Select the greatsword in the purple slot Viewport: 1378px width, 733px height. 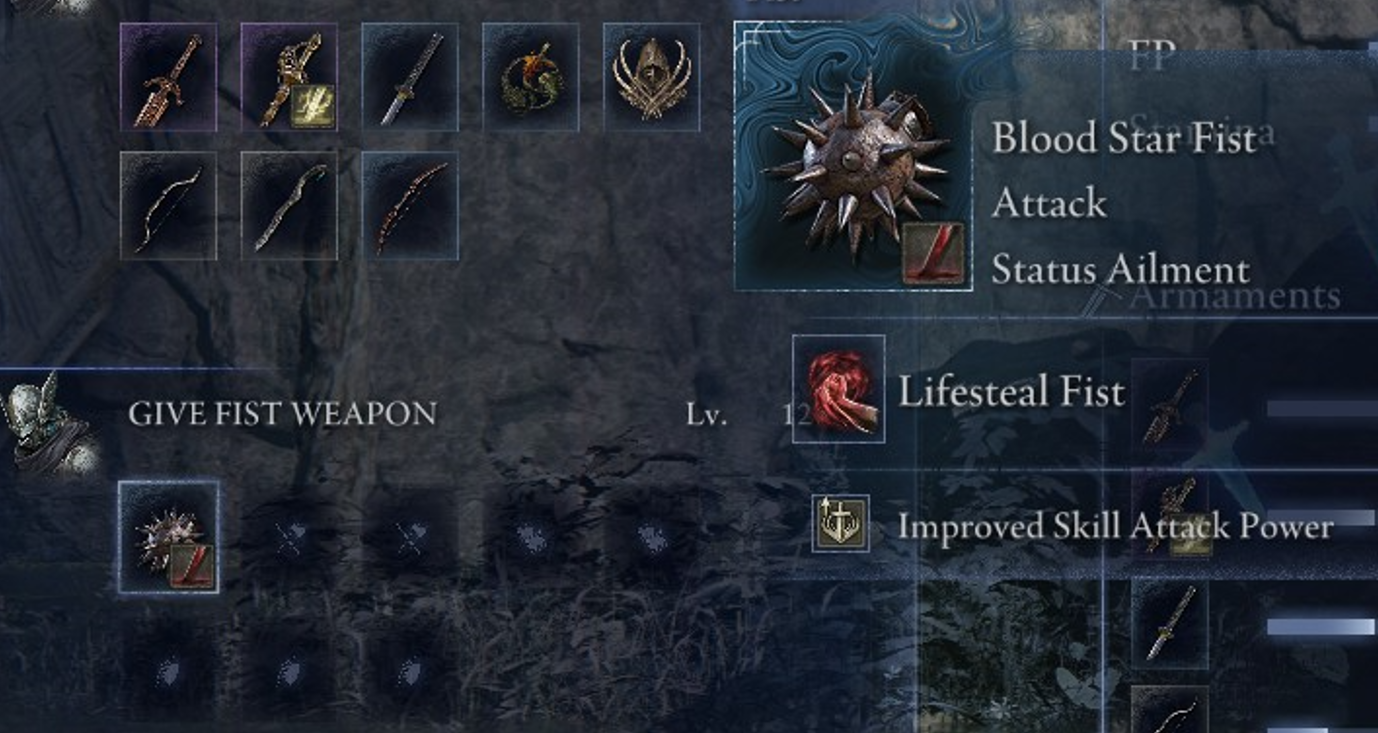pyautogui.click(x=168, y=77)
